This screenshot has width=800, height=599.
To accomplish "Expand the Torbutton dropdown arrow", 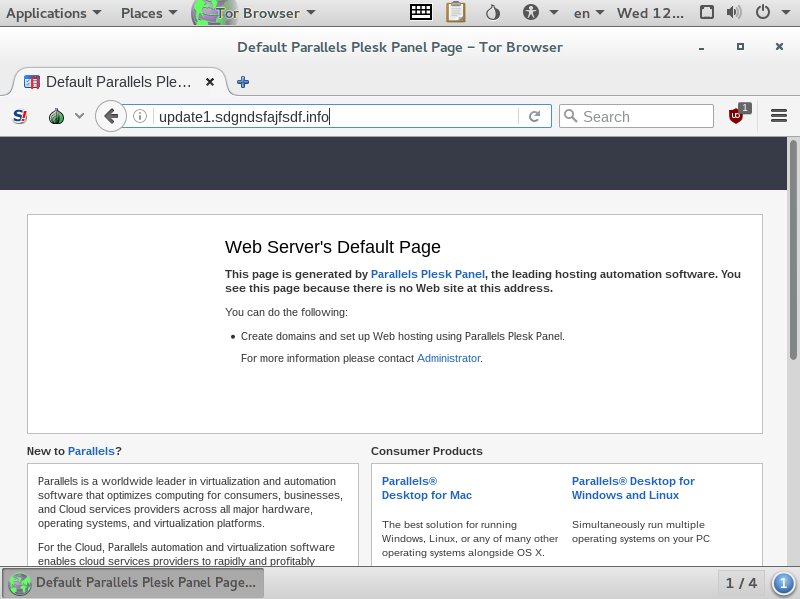I will click(79, 116).
